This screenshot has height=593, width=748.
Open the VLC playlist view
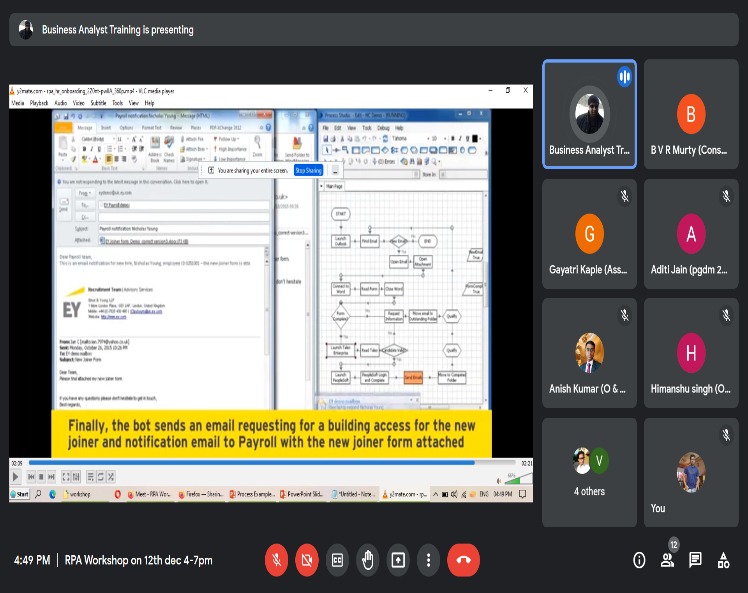91,477
